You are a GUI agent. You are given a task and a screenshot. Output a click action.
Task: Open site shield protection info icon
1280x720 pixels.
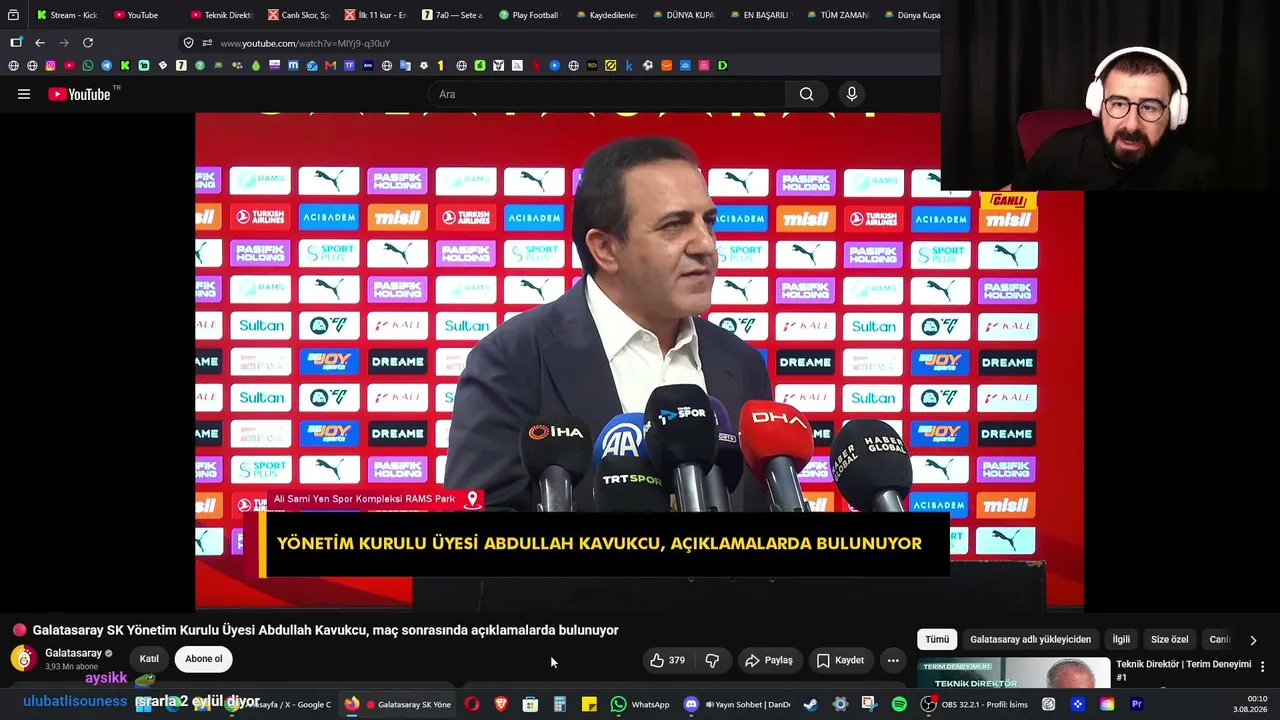tap(188, 43)
